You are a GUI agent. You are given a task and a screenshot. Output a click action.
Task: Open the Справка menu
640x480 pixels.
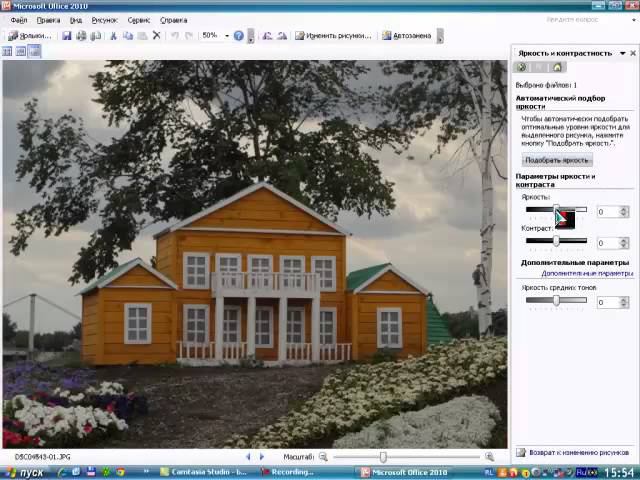pyautogui.click(x=173, y=20)
